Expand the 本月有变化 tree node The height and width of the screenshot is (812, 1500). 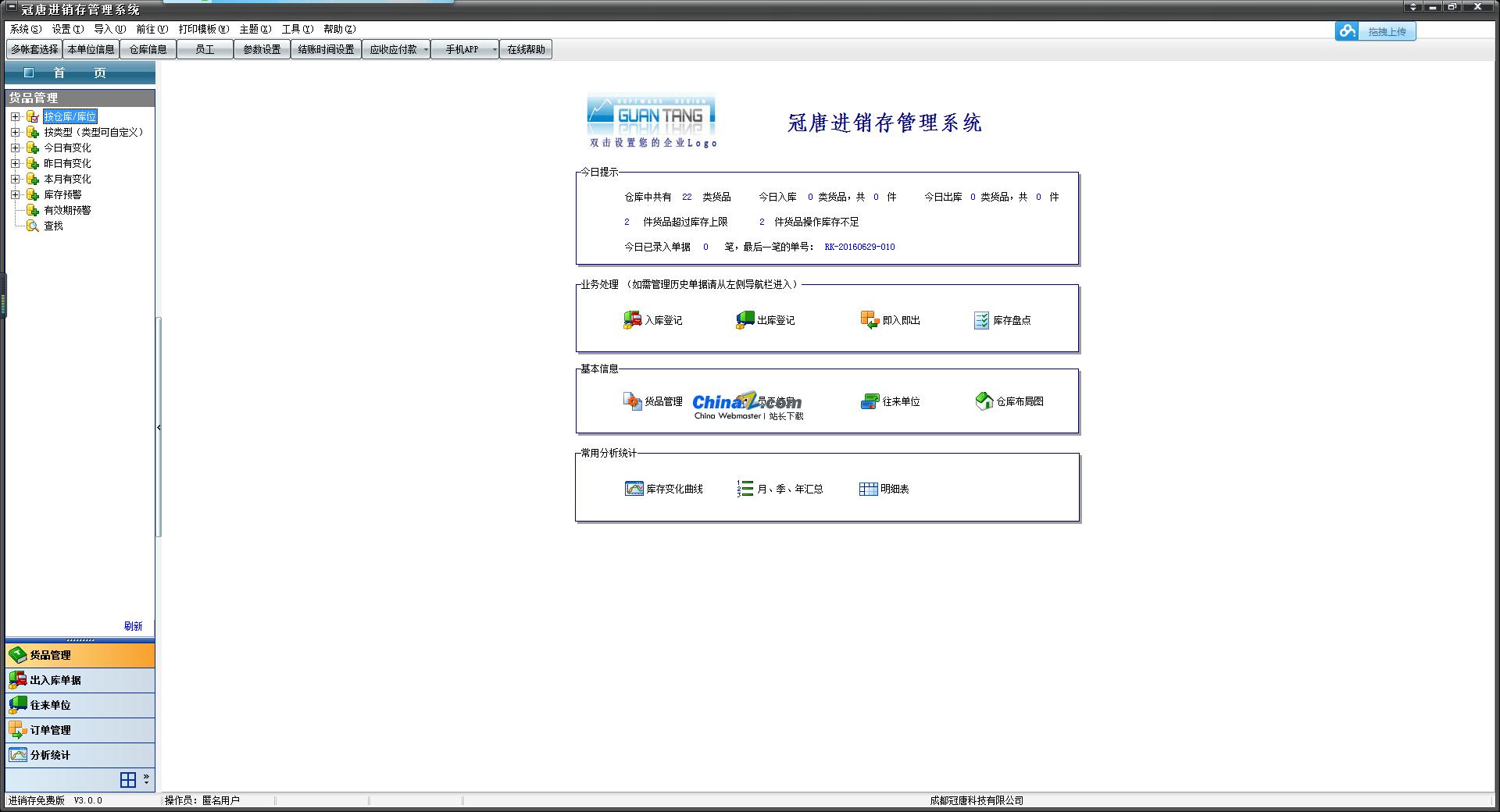15,179
